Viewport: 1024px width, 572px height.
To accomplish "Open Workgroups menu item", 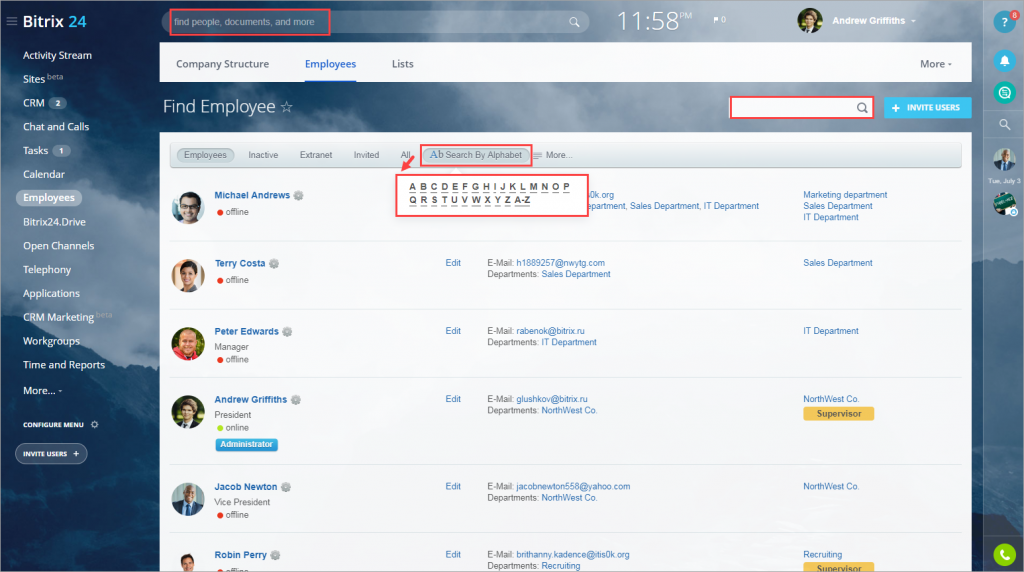I will click(52, 341).
